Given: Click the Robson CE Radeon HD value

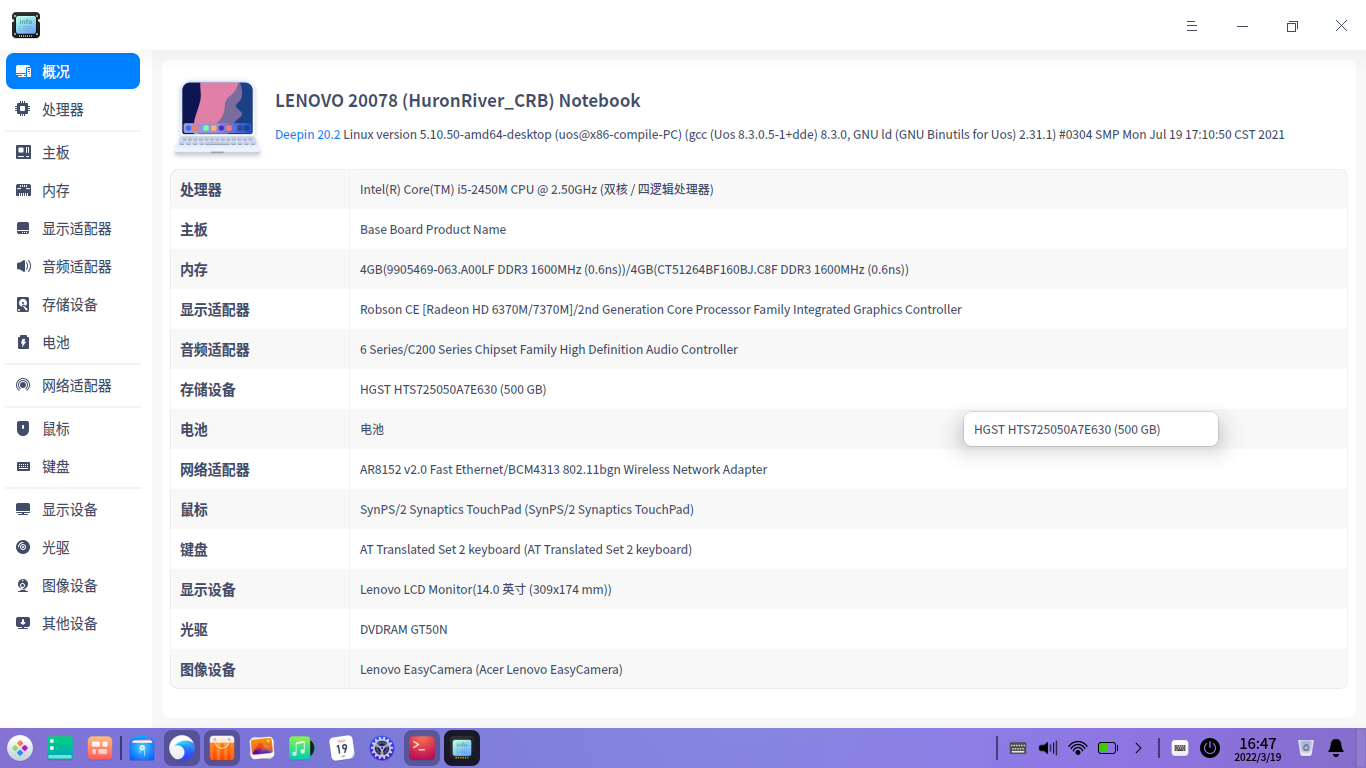Looking at the screenshot, I should tap(661, 309).
